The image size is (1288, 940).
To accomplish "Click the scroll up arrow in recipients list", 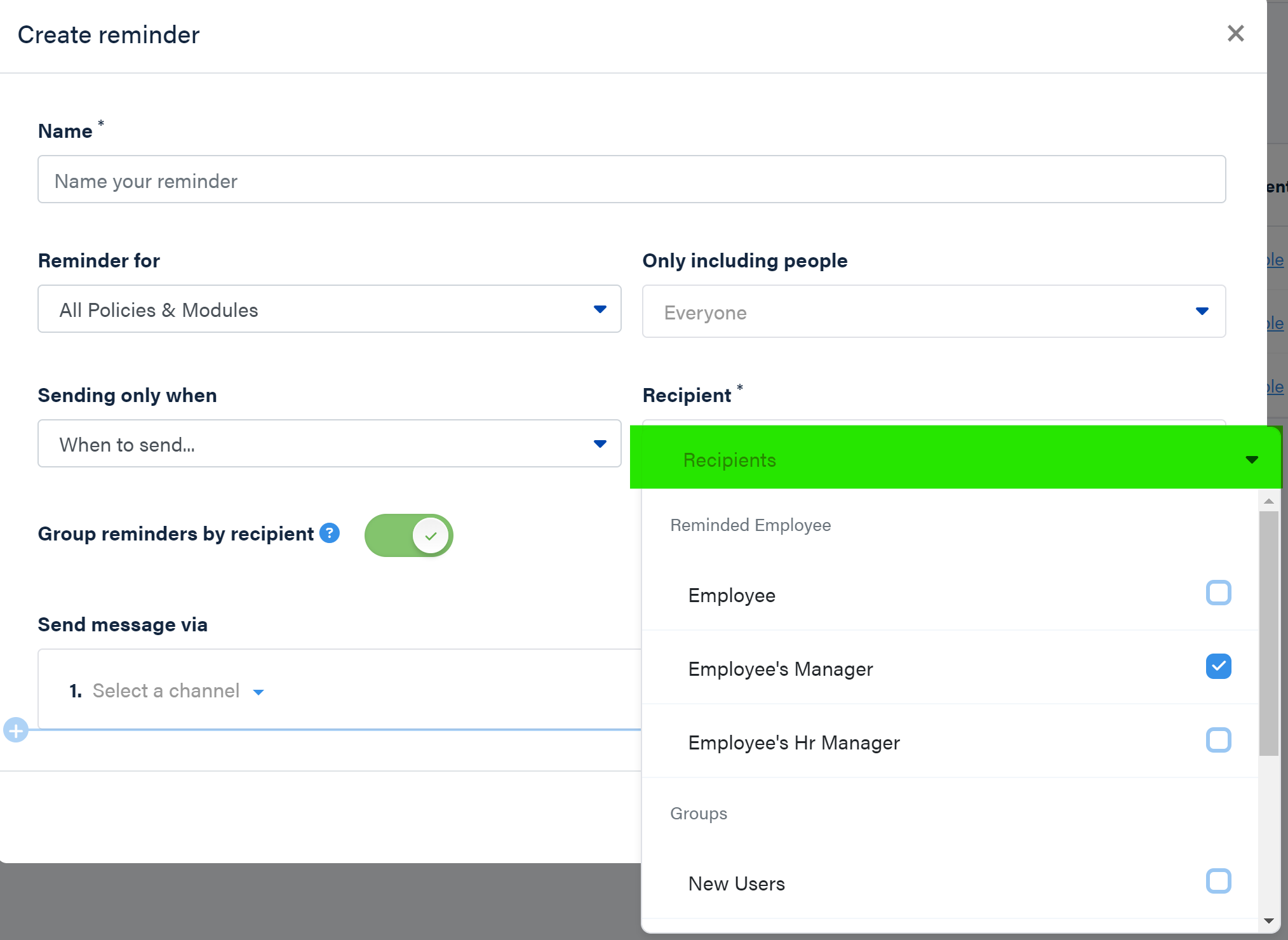I will pyautogui.click(x=1268, y=502).
